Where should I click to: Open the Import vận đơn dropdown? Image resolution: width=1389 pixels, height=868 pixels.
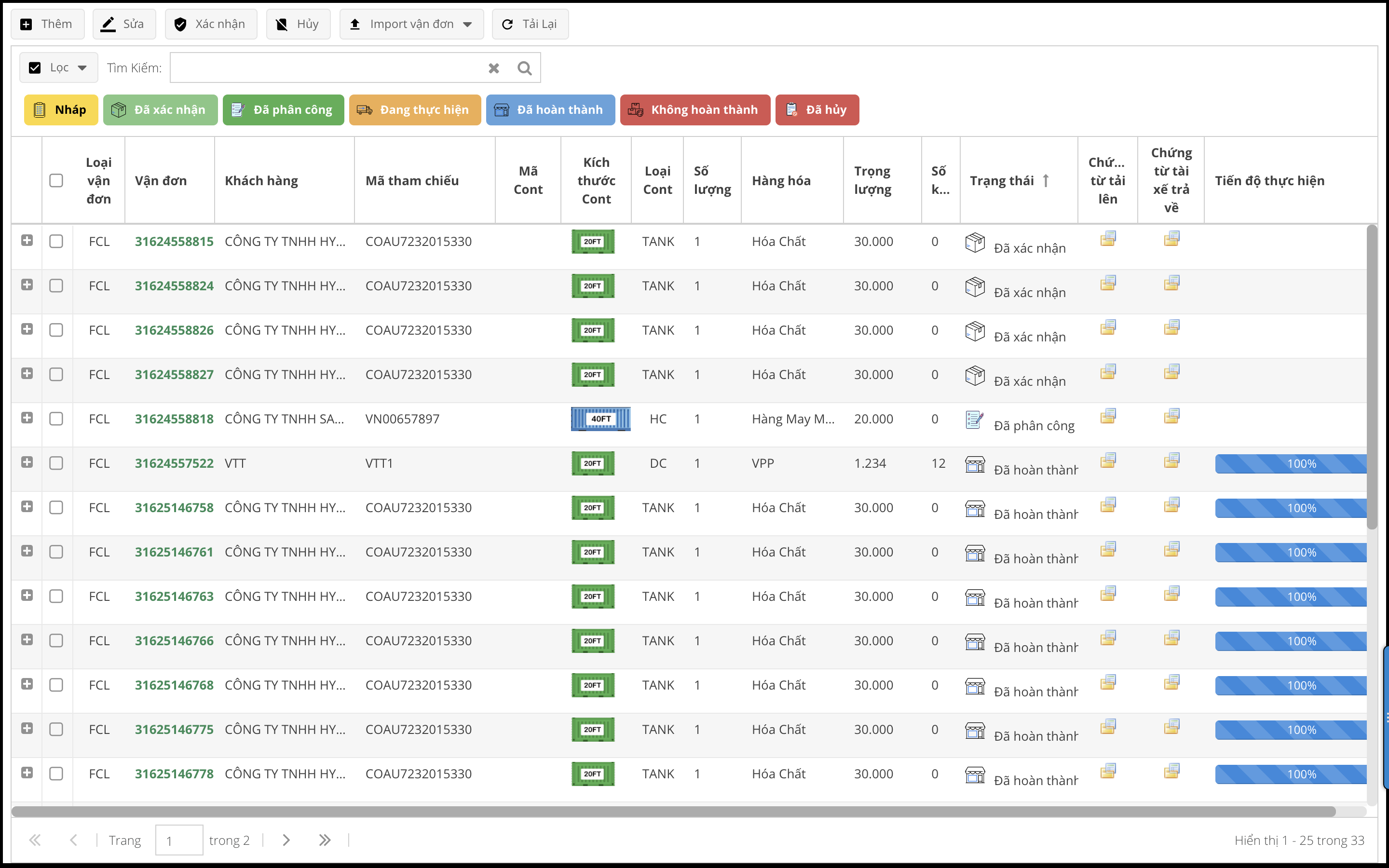coord(411,24)
